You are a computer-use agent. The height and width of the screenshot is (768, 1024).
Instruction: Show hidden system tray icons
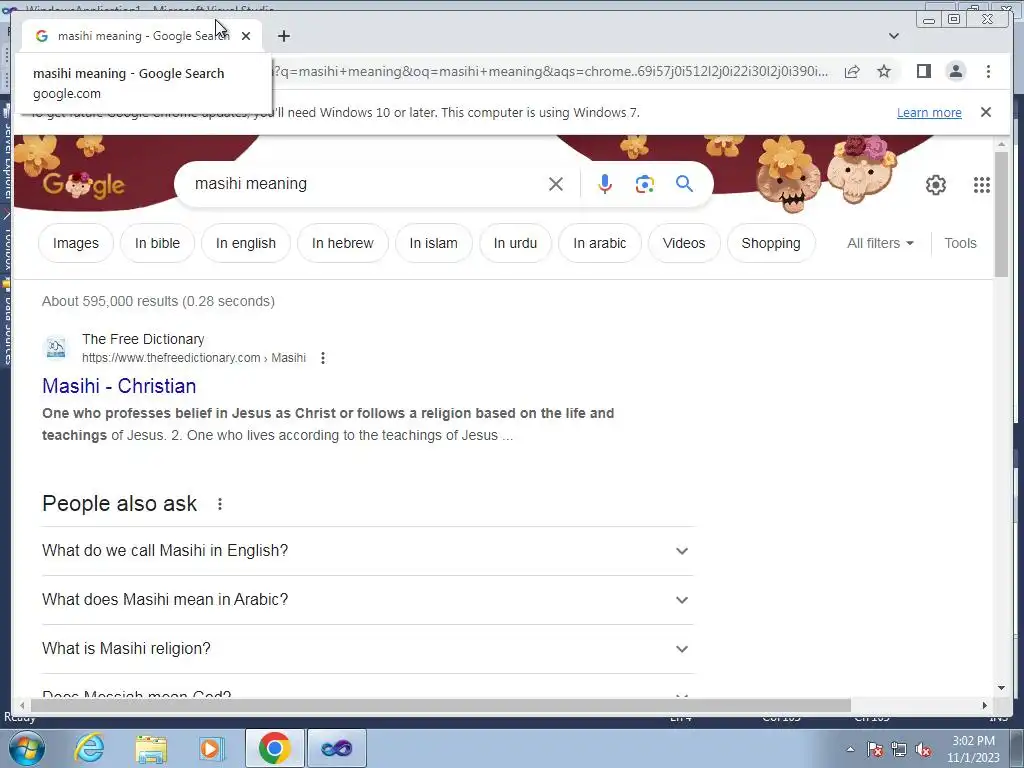(850, 749)
